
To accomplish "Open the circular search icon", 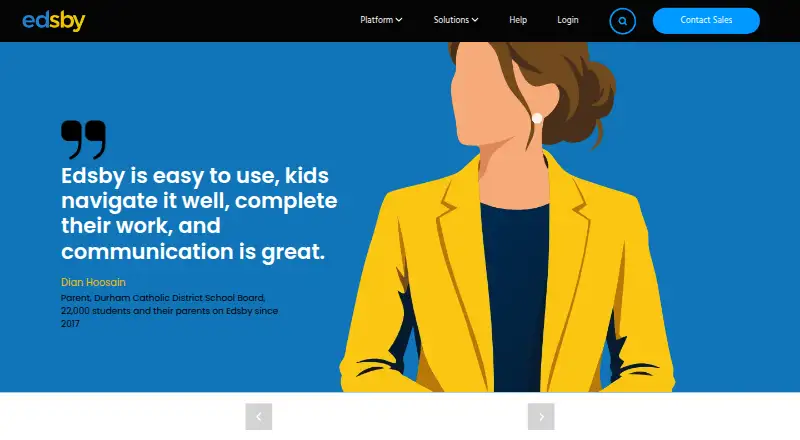I will pyautogui.click(x=622, y=21).
